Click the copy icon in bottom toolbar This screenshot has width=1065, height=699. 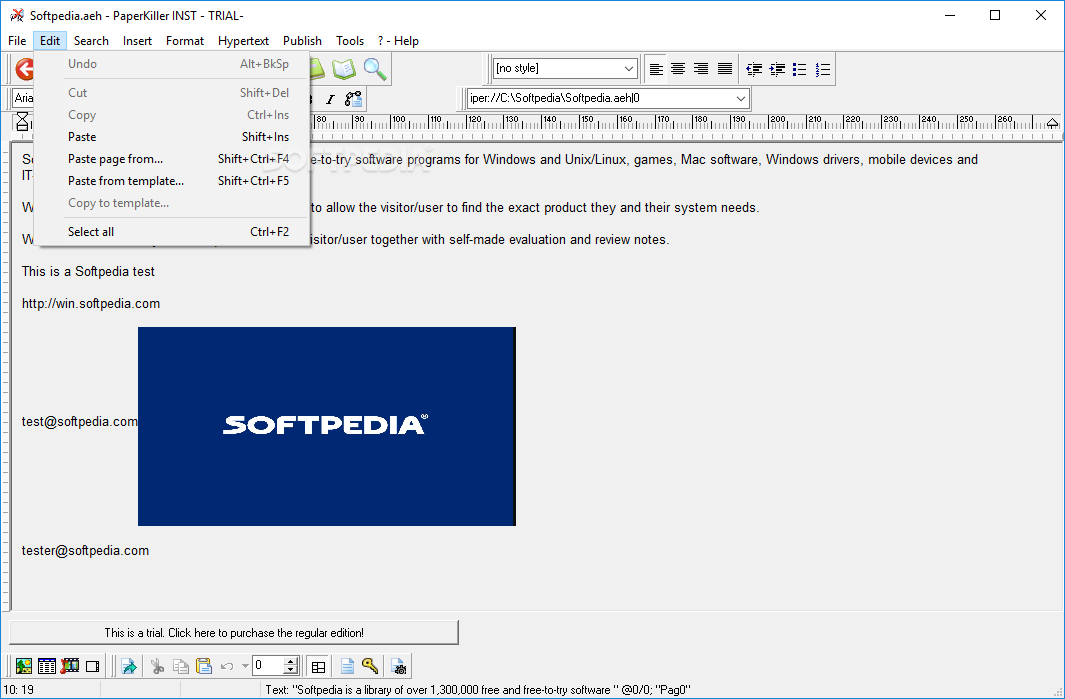click(x=181, y=666)
